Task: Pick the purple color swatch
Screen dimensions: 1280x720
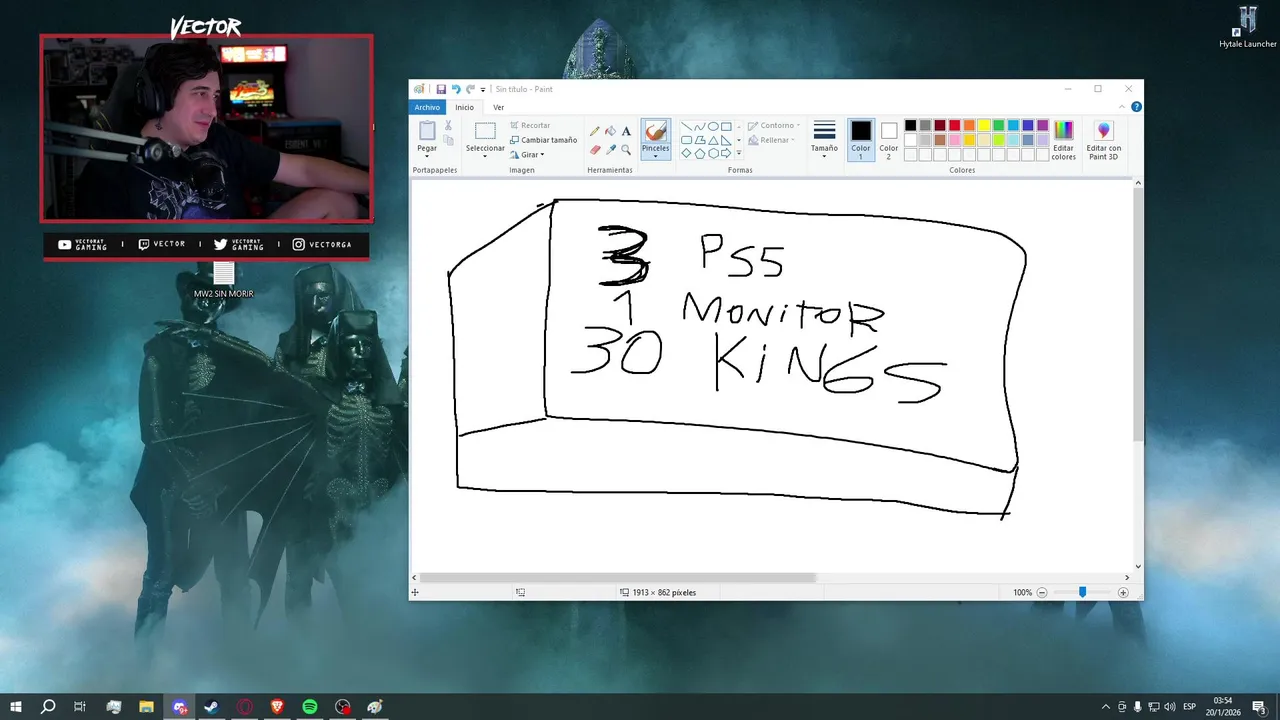Action: click(x=1042, y=125)
